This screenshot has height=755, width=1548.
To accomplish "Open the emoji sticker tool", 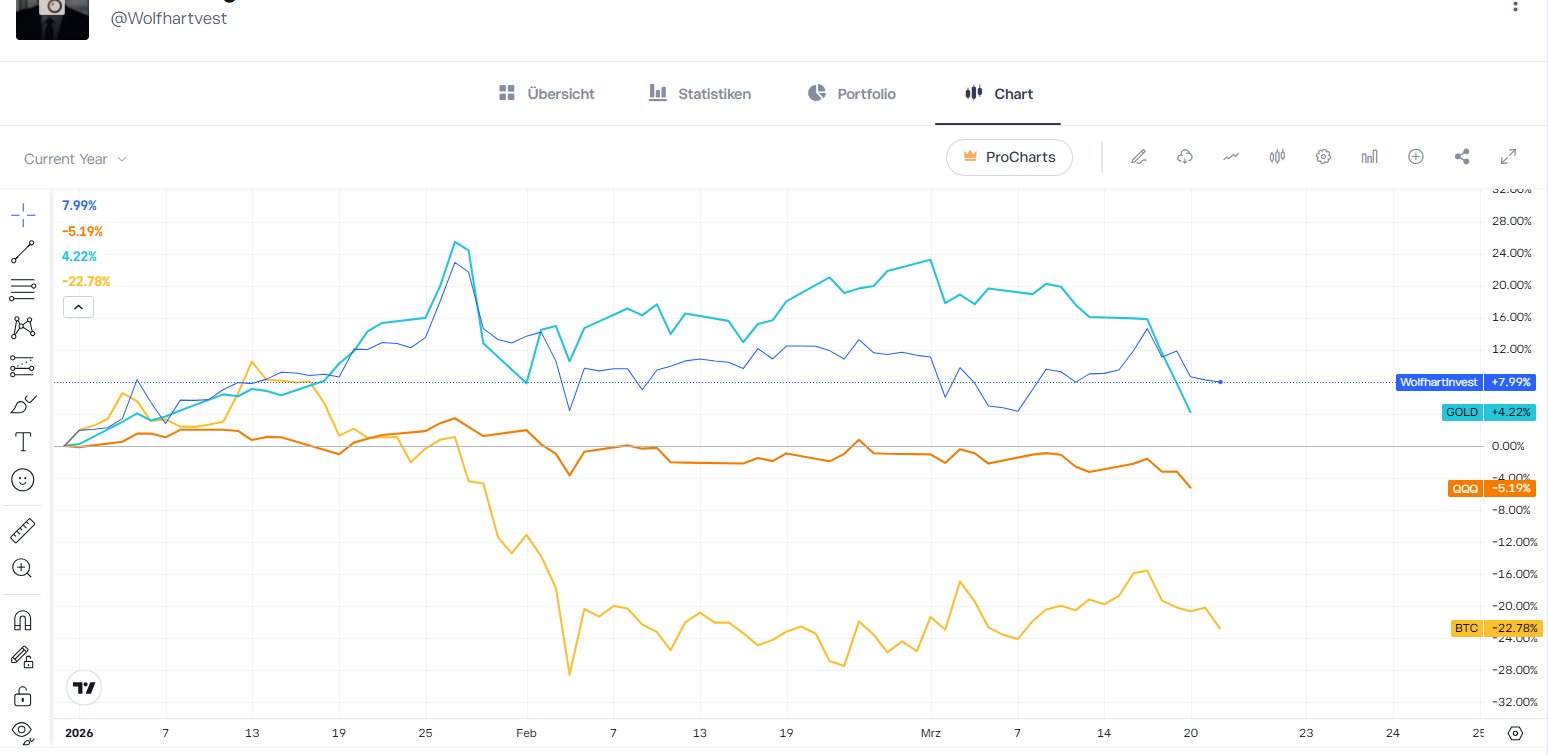I will point(22,480).
